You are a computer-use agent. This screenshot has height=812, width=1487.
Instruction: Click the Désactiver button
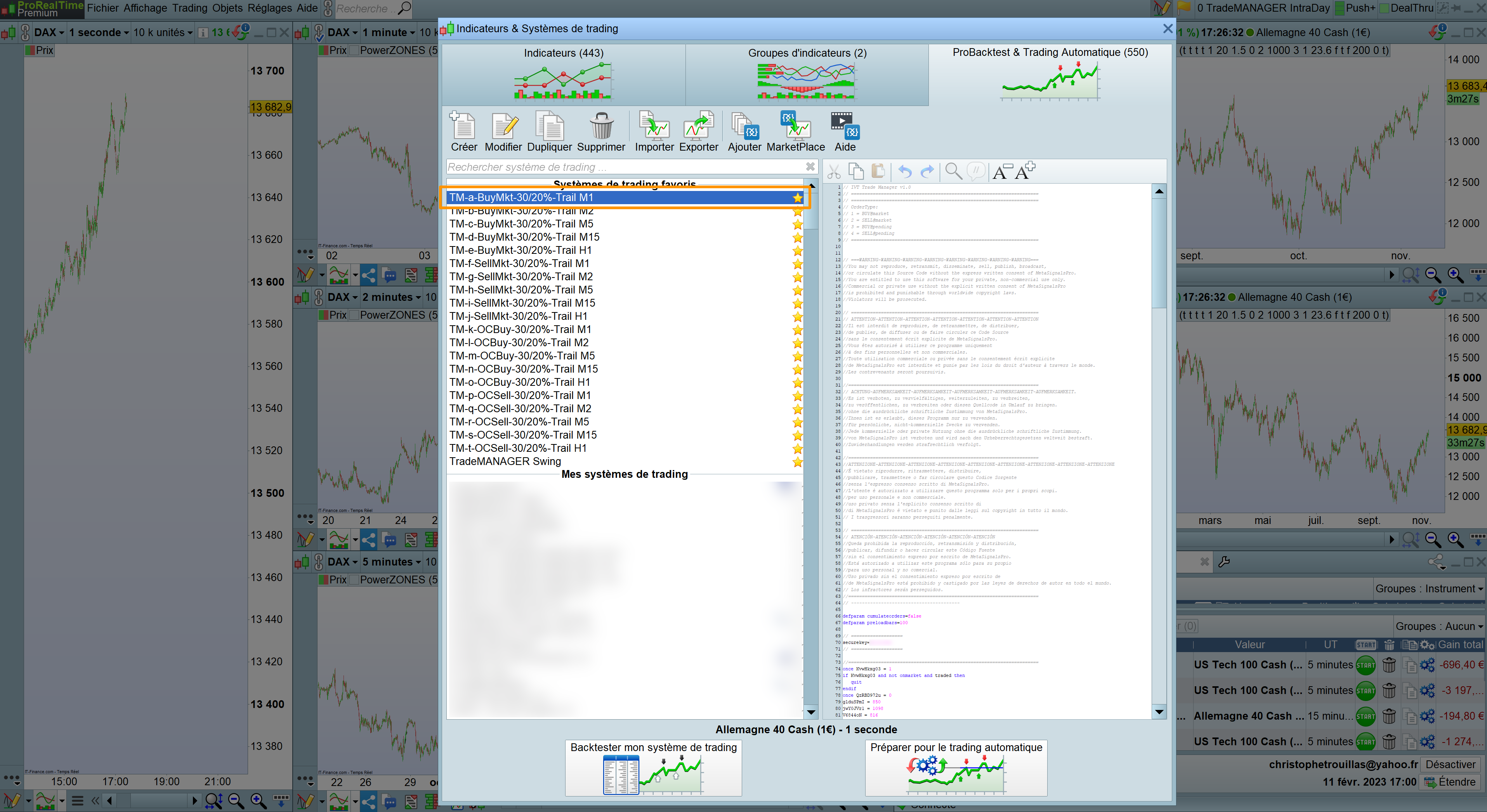1450,764
